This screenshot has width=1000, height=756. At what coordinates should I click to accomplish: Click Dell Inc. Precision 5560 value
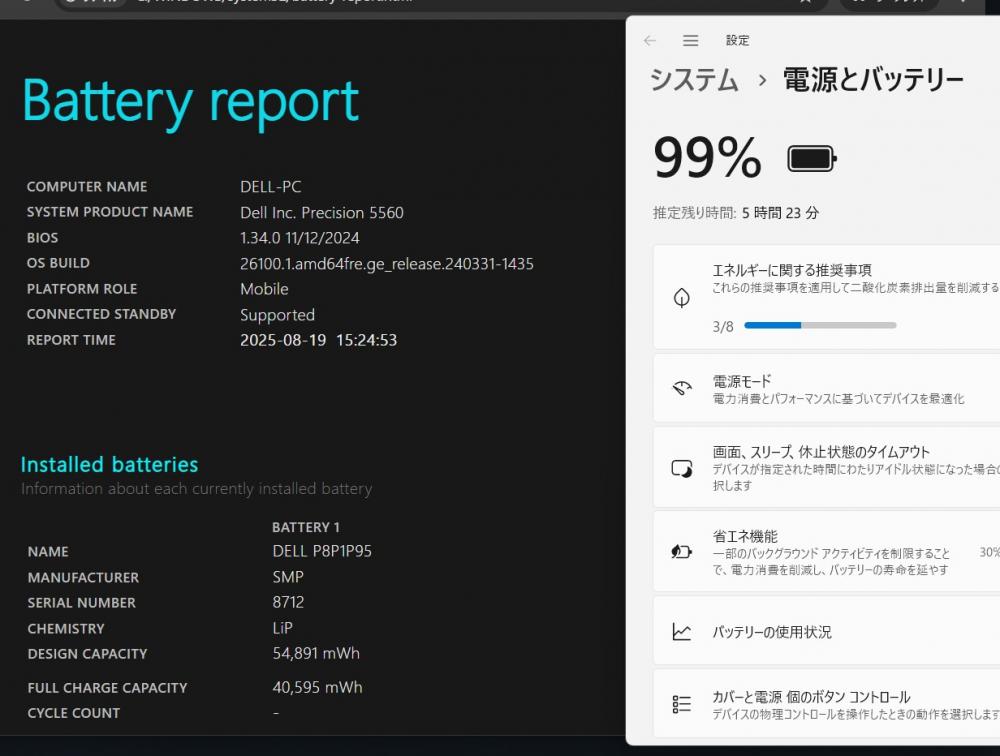(x=321, y=212)
